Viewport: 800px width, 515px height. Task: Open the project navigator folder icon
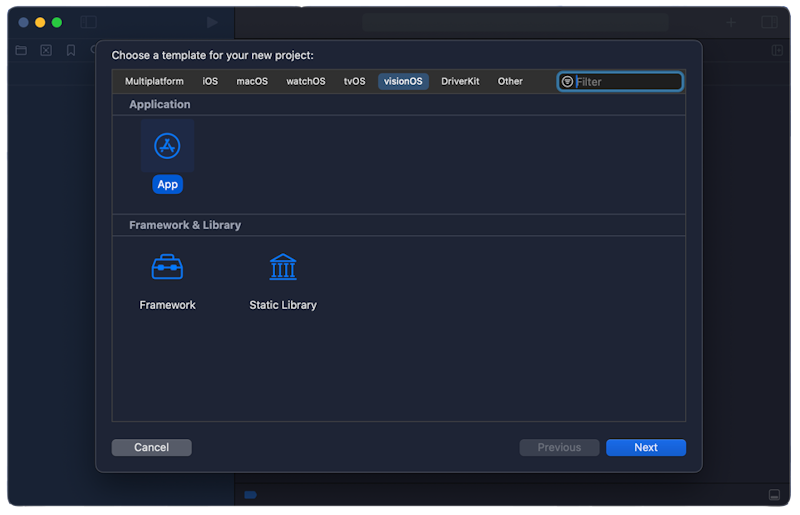(x=21, y=50)
